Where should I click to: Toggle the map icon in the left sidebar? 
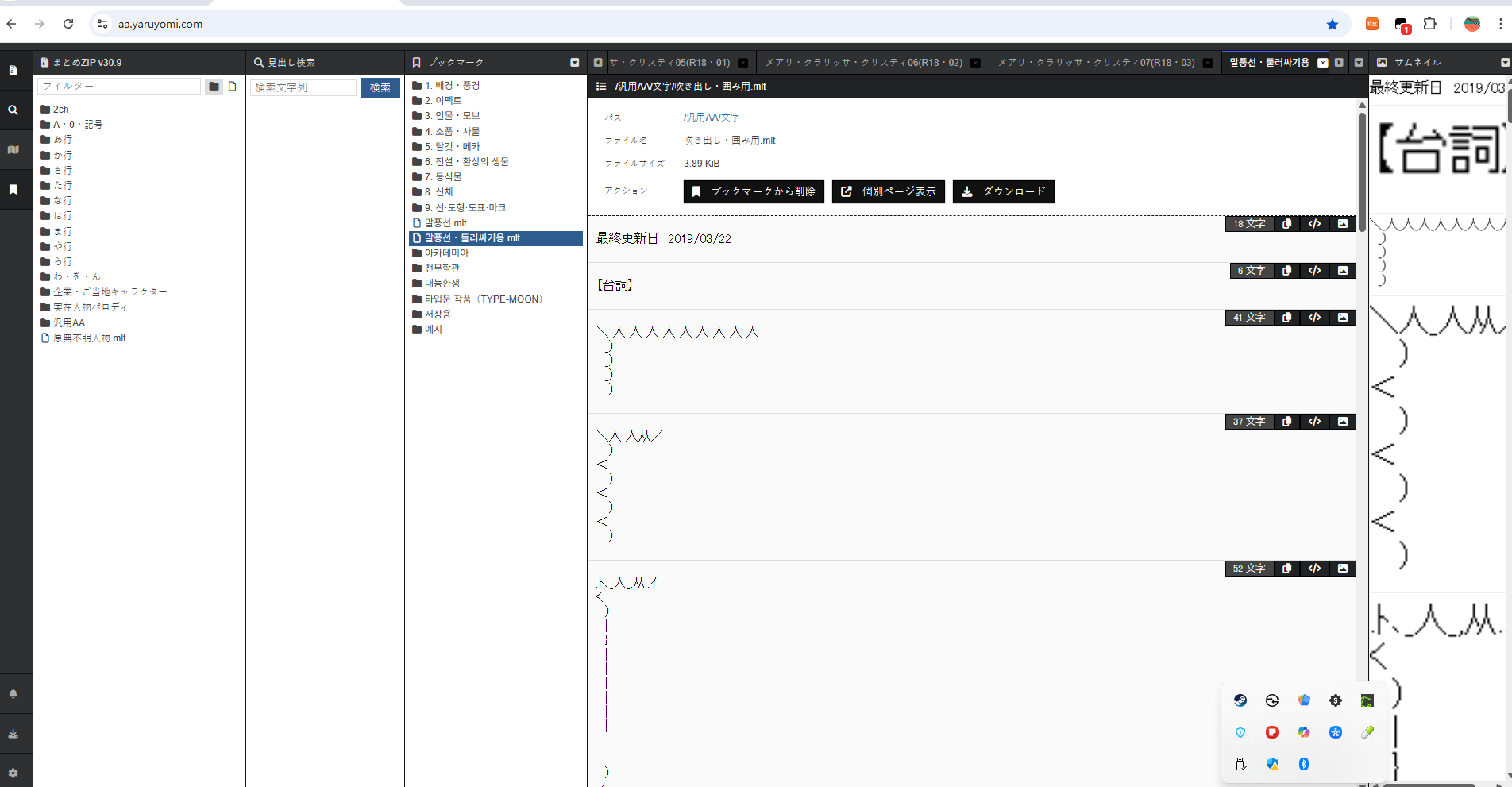tap(13, 150)
